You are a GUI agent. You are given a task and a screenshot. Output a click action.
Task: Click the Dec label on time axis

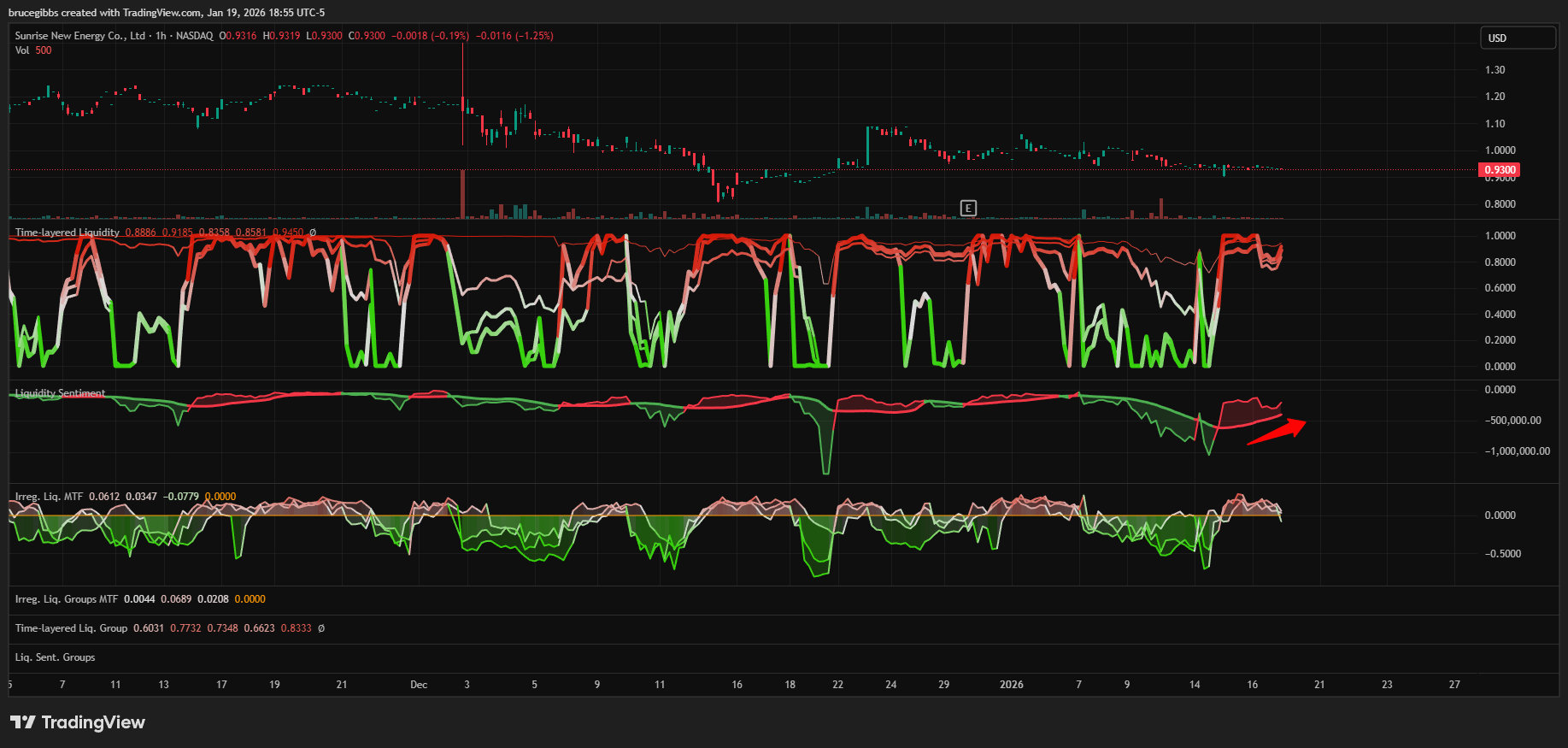[419, 685]
